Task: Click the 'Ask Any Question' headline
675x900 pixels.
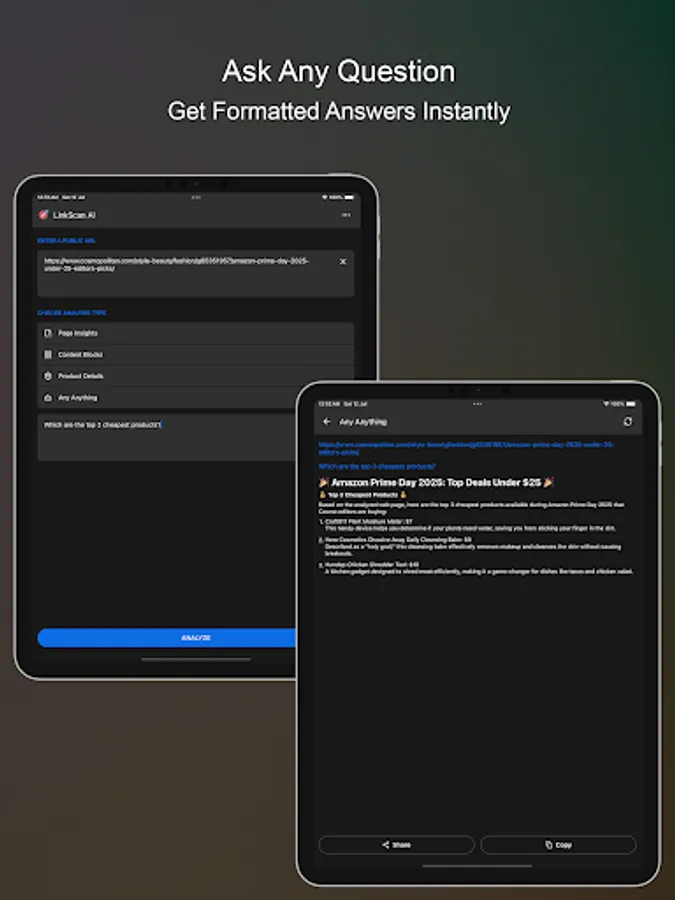Action: (x=339, y=72)
